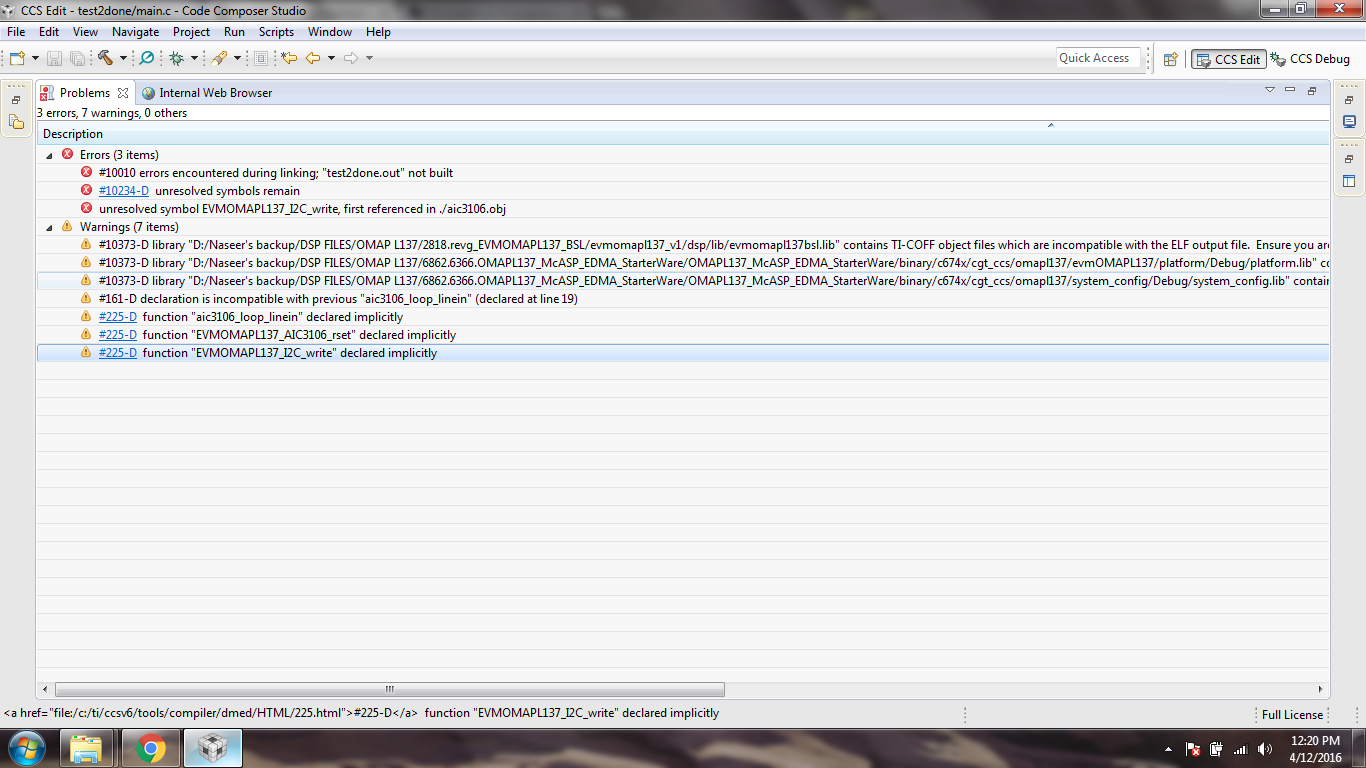Open the #10234-D error link
This screenshot has height=768, width=1366.
pos(124,191)
